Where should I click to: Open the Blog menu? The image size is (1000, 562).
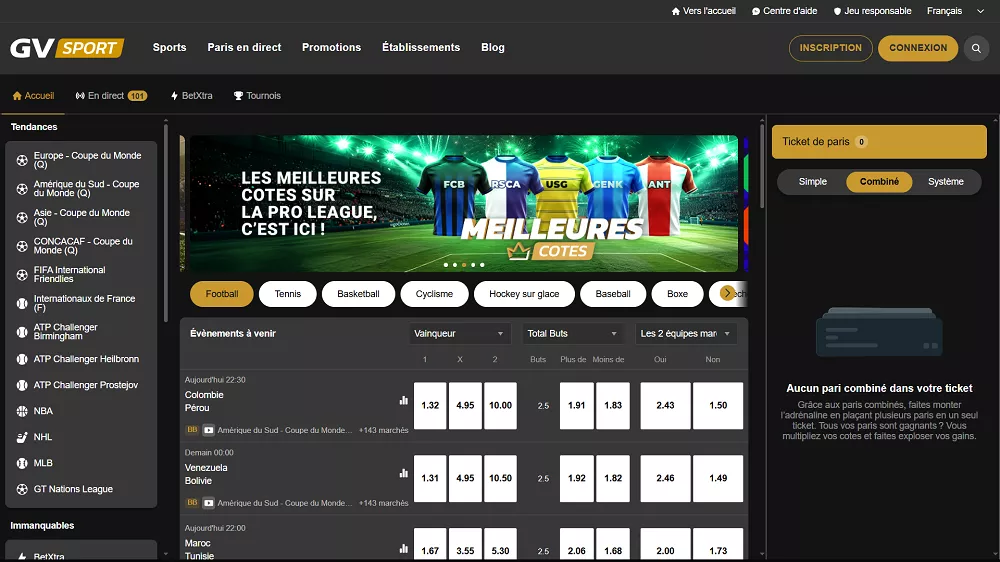[x=493, y=47]
